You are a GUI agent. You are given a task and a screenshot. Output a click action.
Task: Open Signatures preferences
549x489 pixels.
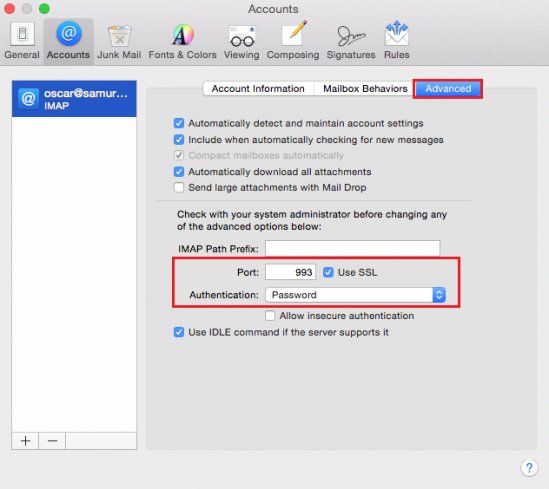351,41
